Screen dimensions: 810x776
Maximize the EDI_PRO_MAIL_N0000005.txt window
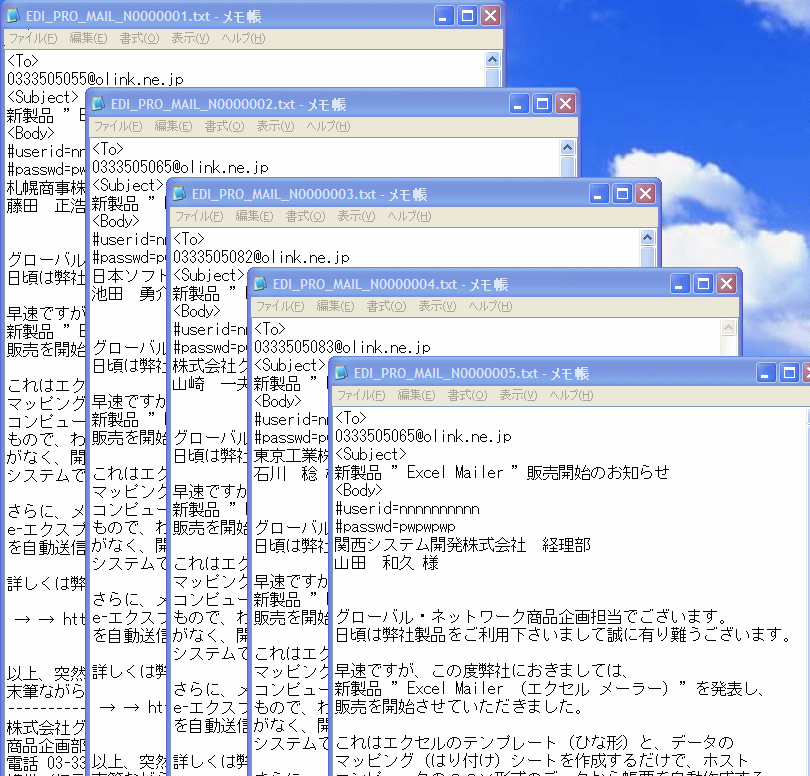pyautogui.click(x=789, y=373)
